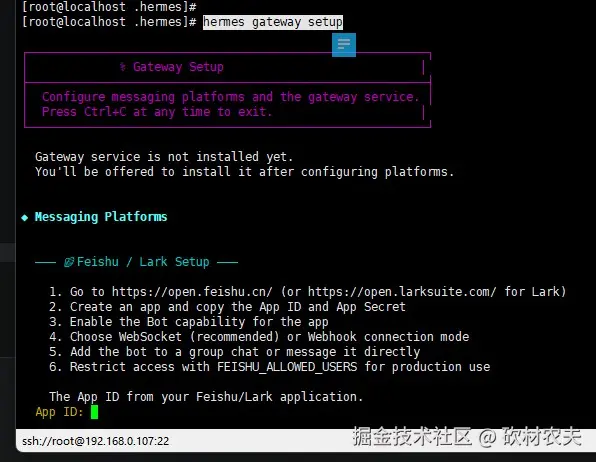Click the highlighted 'hermes gateway setup' command
The height and width of the screenshot is (462, 596).
pyautogui.click(x=273, y=22)
